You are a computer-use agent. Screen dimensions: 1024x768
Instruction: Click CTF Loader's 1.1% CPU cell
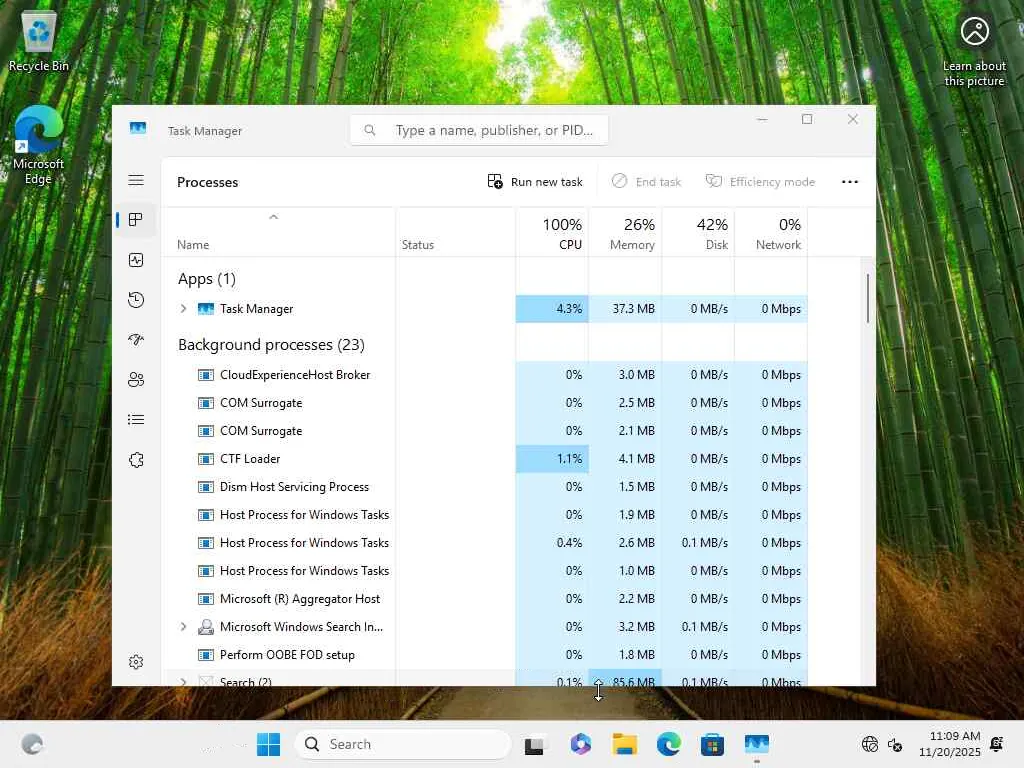click(x=552, y=458)
